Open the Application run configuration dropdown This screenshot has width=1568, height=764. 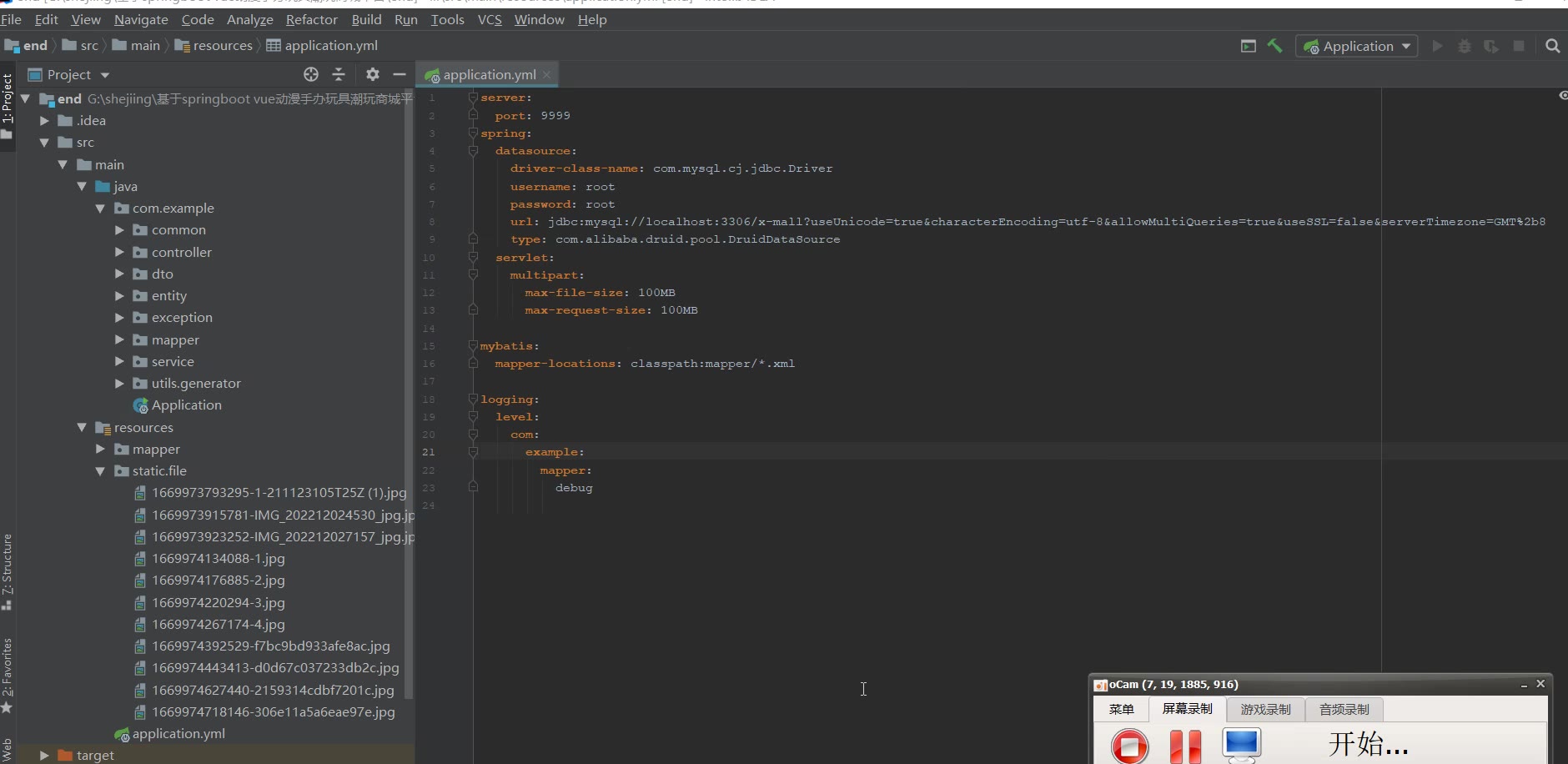pyautogui.click(x=1356, y=46)
